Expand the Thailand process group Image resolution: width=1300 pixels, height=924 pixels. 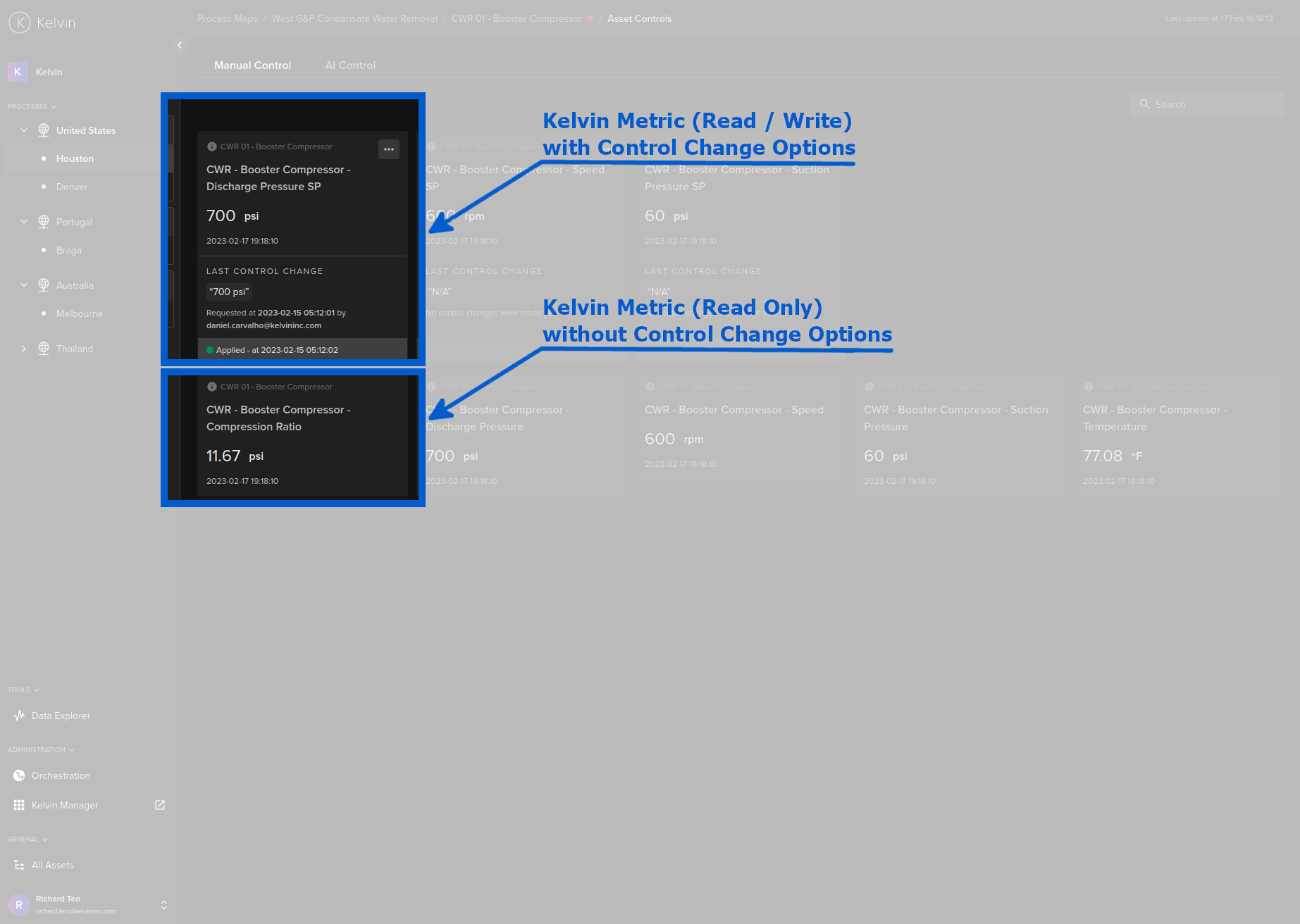click(23, 348)
